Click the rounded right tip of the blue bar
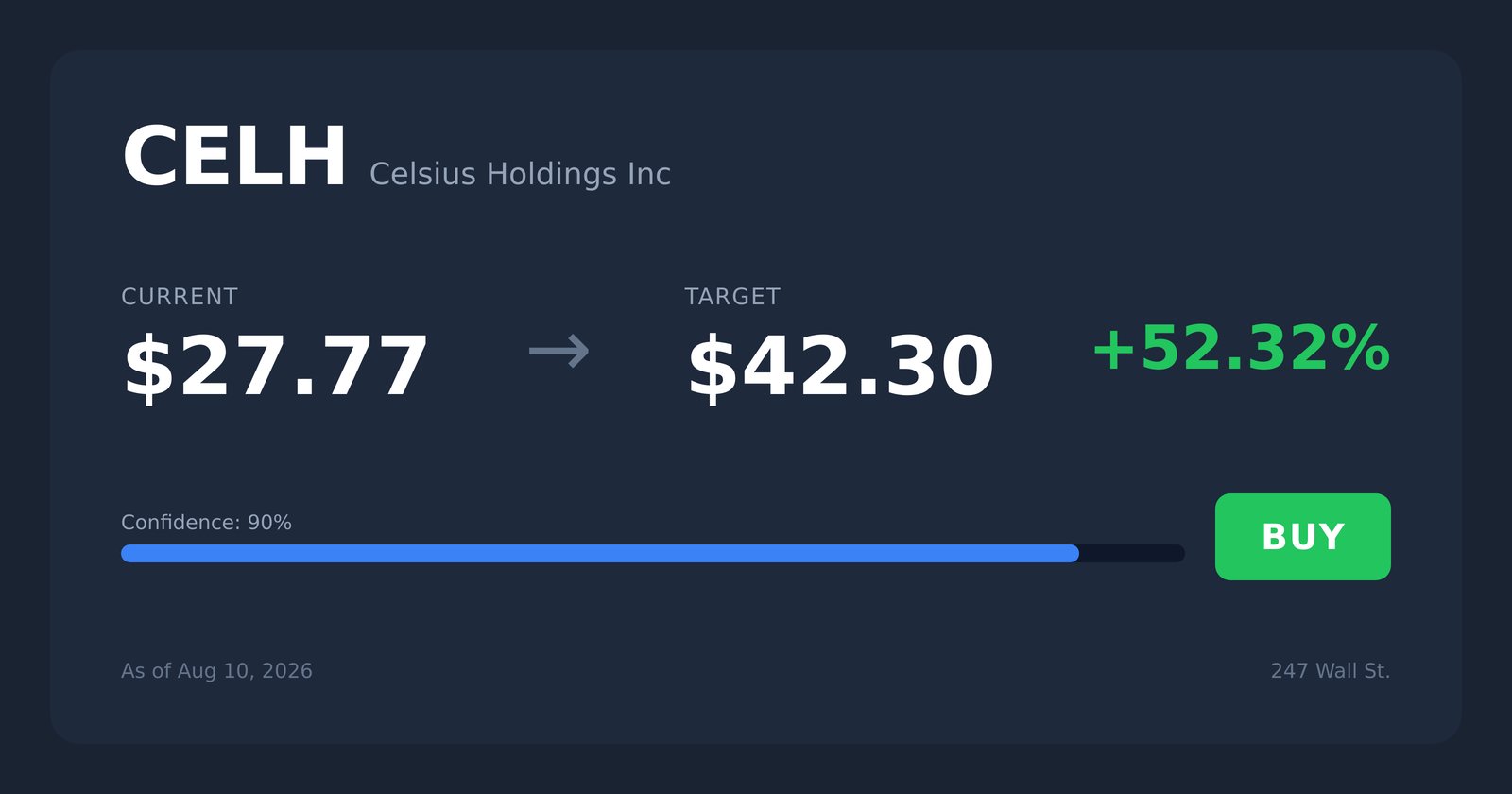Image resolution: width=1512 pixels, height=794 pixels. click(x=1073, y=553)
